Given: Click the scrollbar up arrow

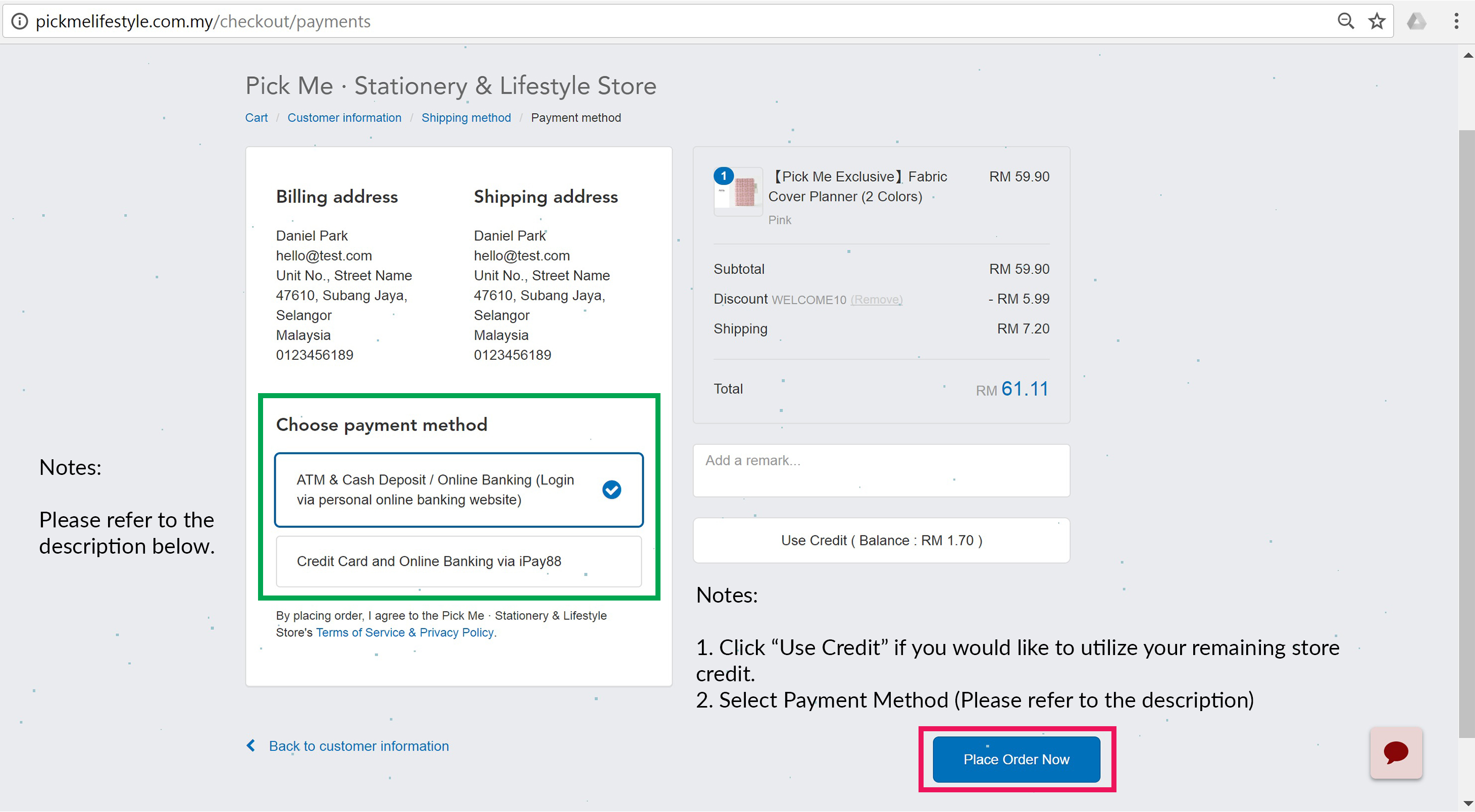Looking at the screenshot, I should 1467,56.
